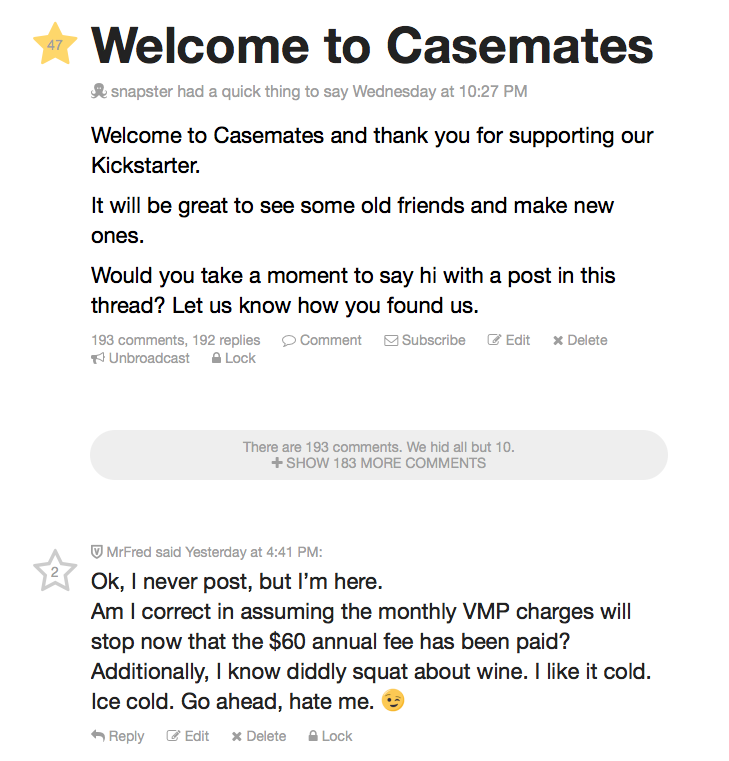Subscribe to this thread via envelope icon
The image size is (729, 761).
(x=391, y=340)
